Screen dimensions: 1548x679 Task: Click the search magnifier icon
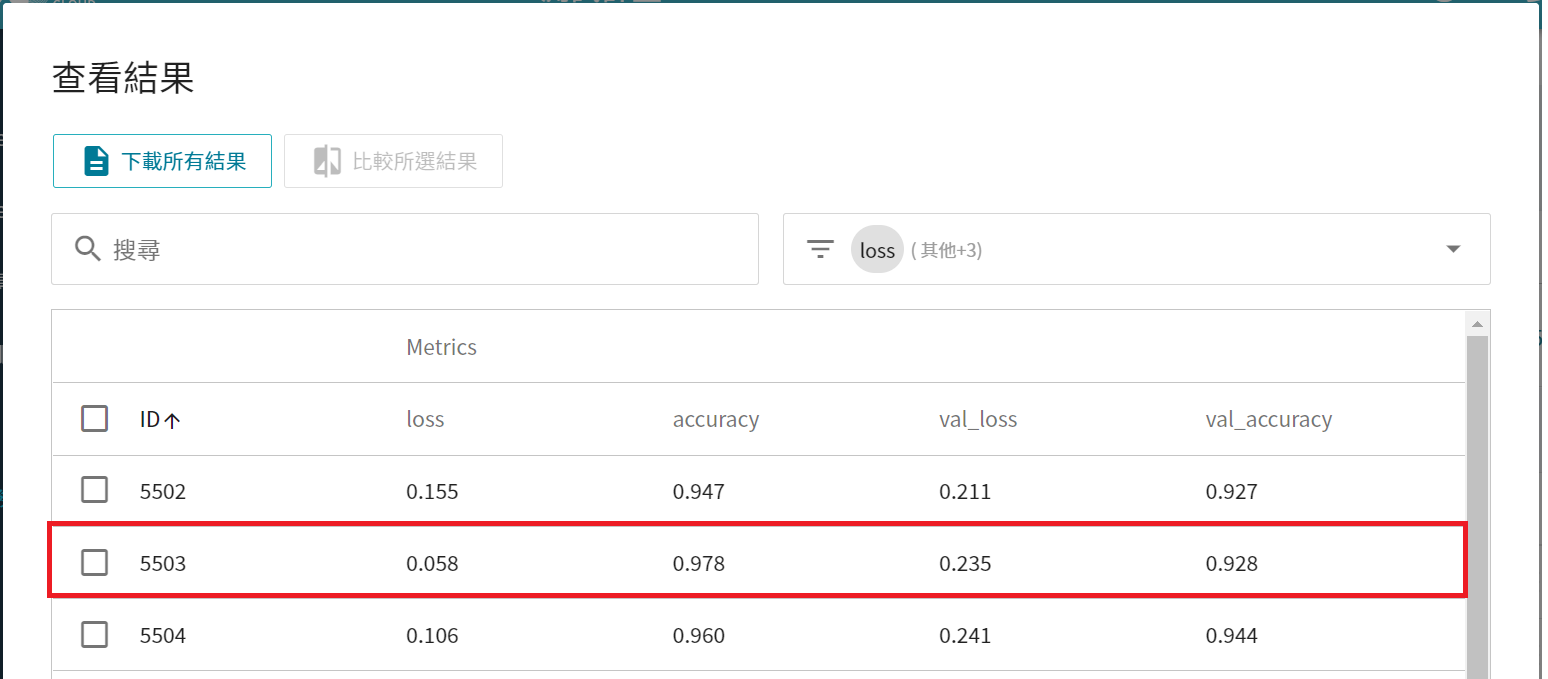pos(88,249)
